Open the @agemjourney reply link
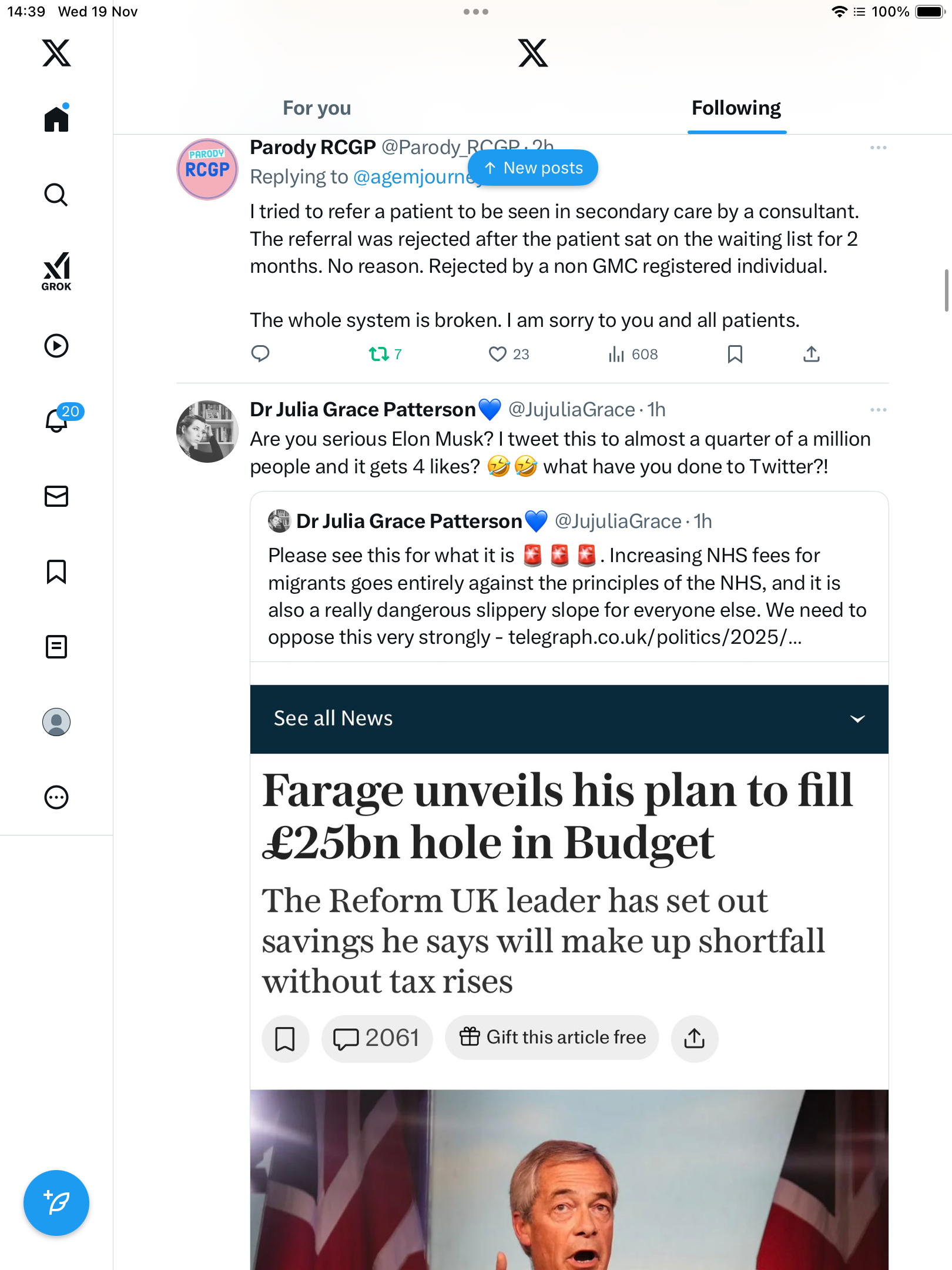Viewport: 952px width, 1270px height. pos(418,177)
